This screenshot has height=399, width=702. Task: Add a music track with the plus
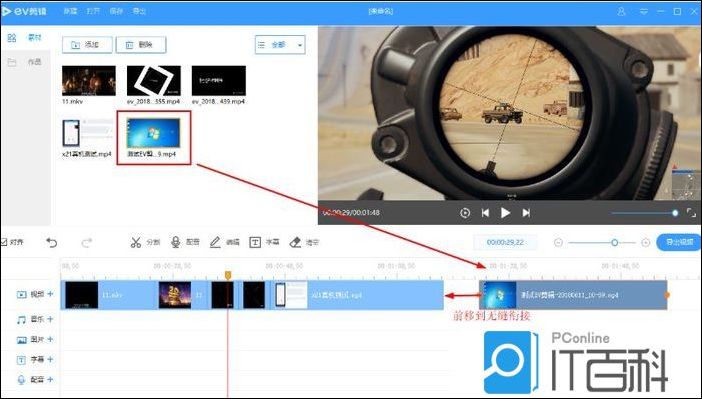click(50, 319)
